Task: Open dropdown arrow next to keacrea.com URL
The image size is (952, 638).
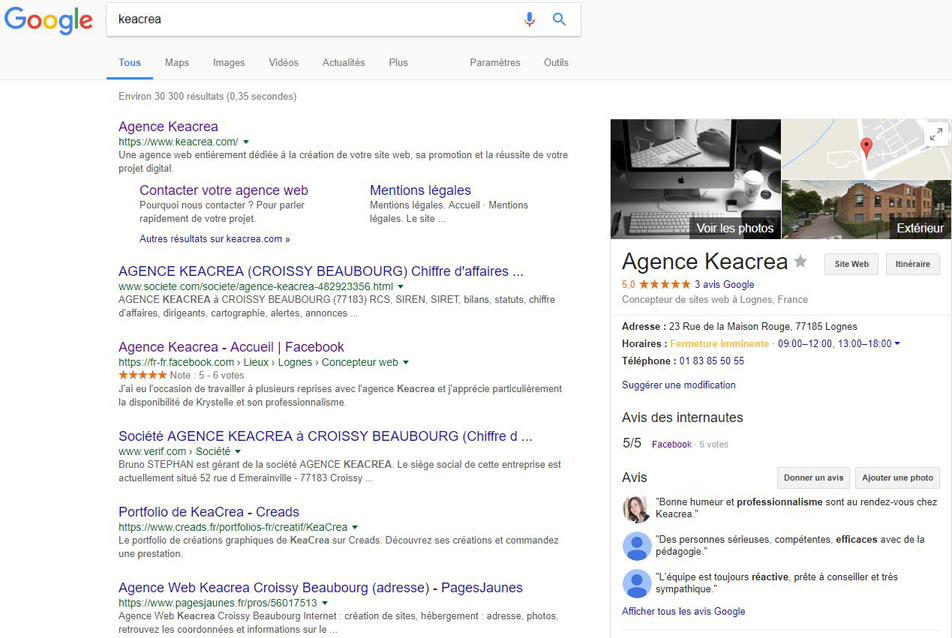Action: click(x=246, y=142)
